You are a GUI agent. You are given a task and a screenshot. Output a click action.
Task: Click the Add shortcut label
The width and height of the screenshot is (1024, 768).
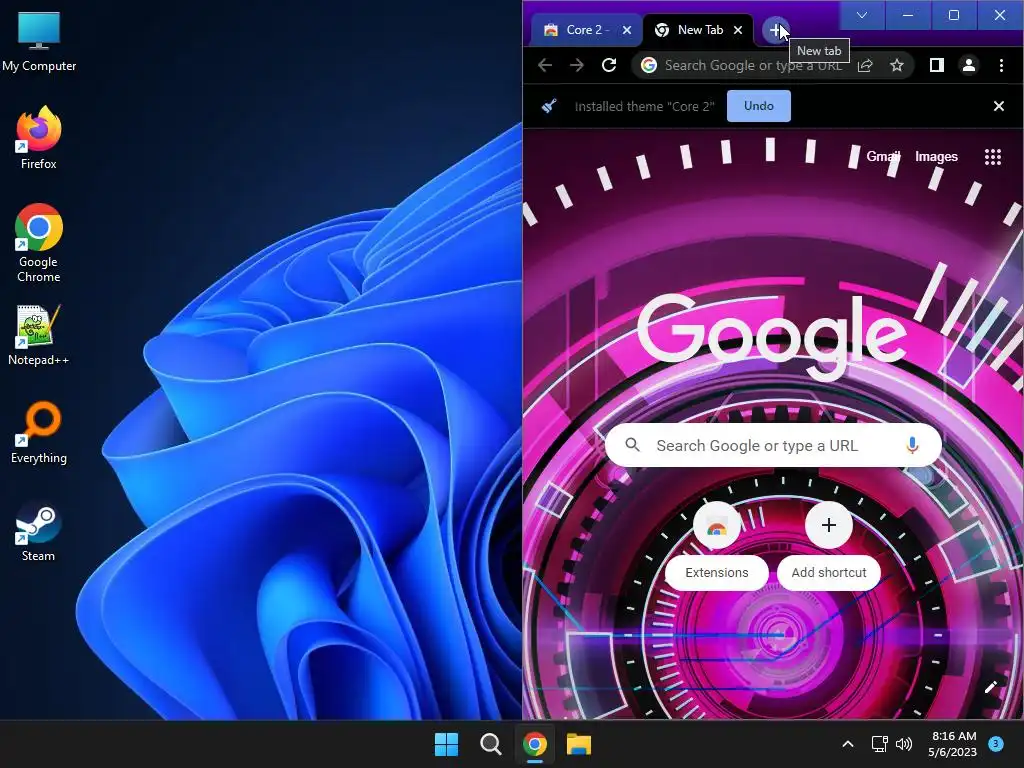(829, 573)
